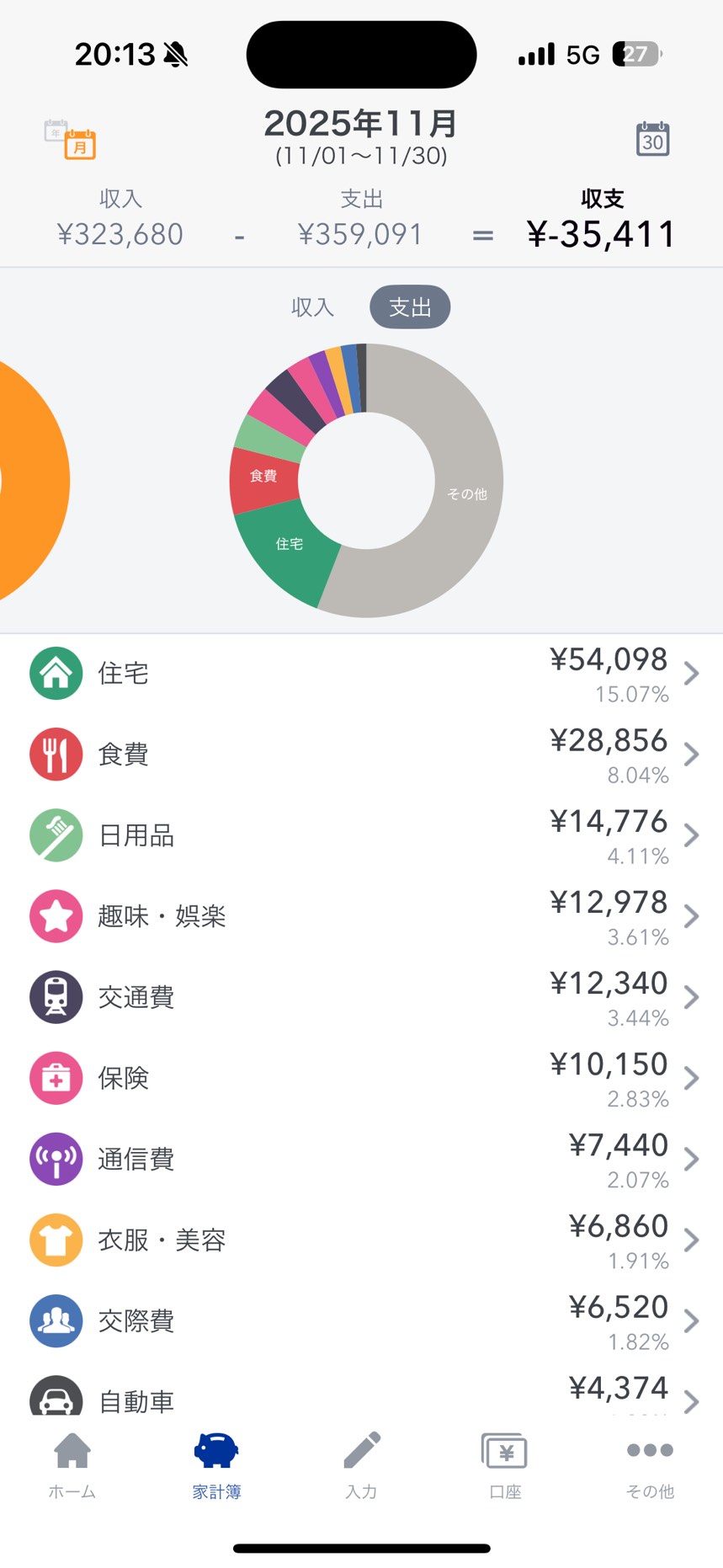This screenshot has width=723, height=1568.
Task: Tap the 通信費 antenna icon
Action: [x=56, y=1159]
